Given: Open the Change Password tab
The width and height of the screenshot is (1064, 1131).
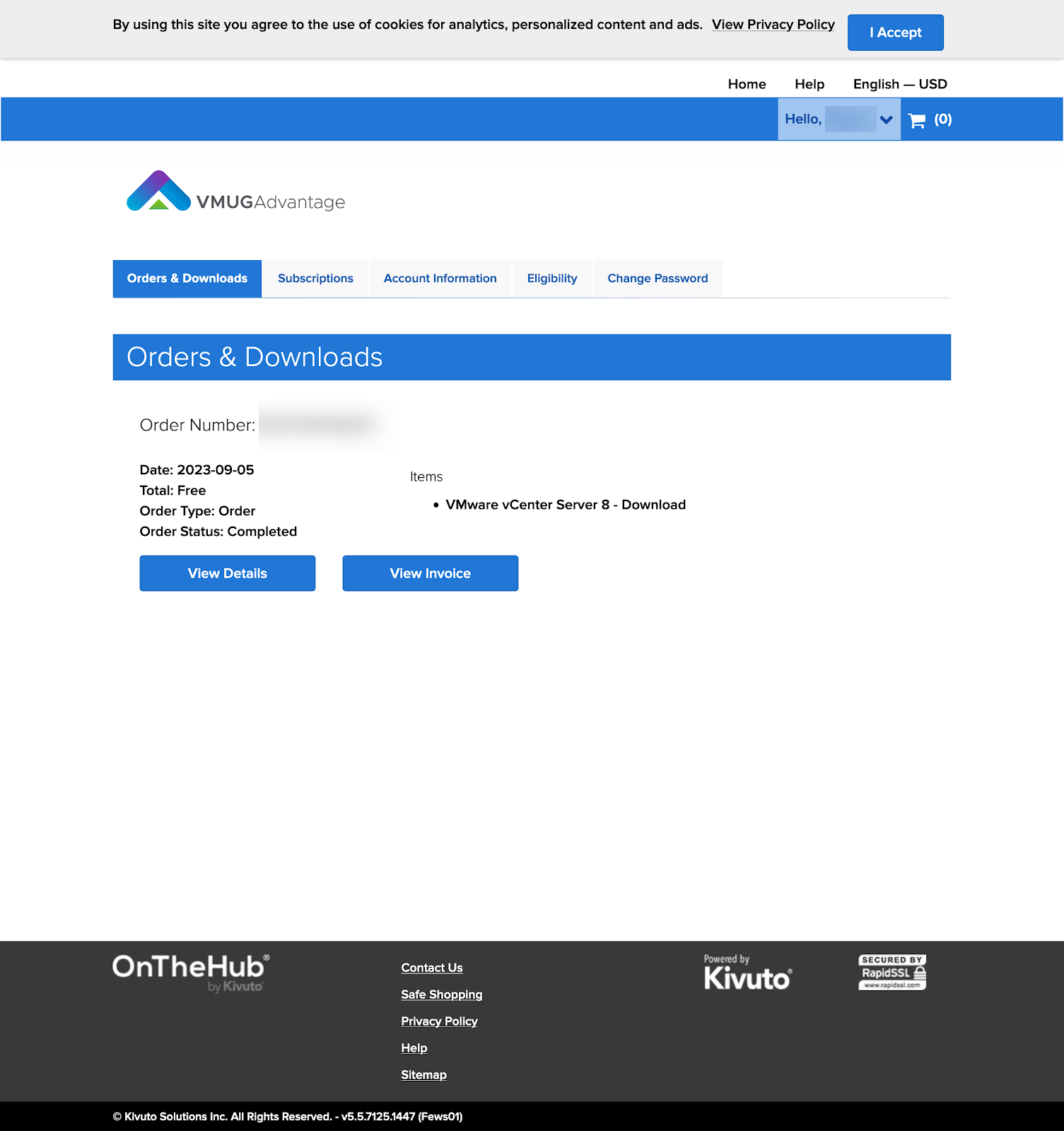Looking at the screenshot, I should [657, 279].
